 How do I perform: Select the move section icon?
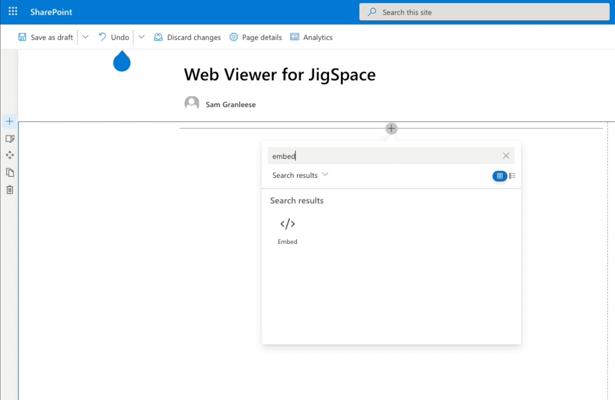point(10,155)
